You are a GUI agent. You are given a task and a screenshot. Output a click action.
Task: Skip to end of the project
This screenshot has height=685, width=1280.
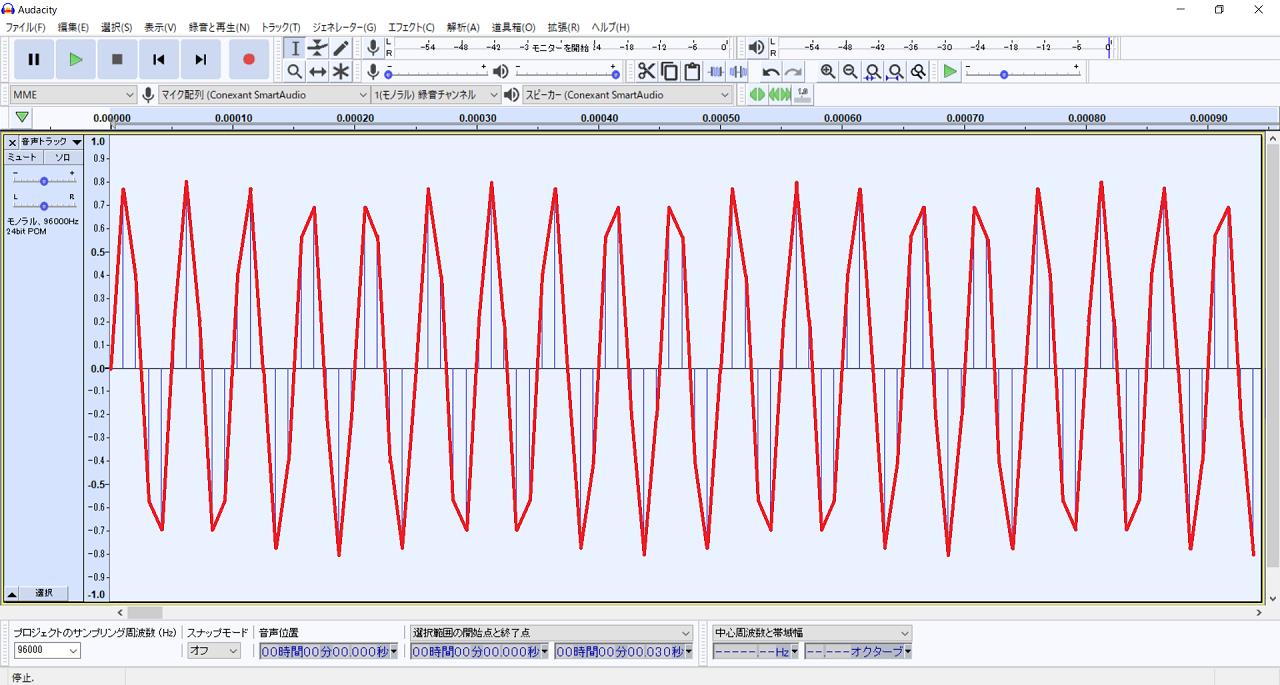coord(201,59)
